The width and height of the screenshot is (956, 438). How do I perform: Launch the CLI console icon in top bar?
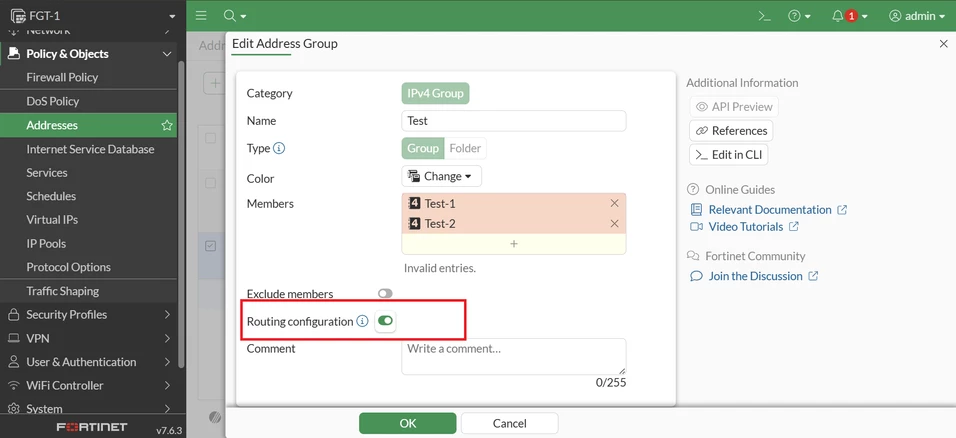tap(765, 16)
